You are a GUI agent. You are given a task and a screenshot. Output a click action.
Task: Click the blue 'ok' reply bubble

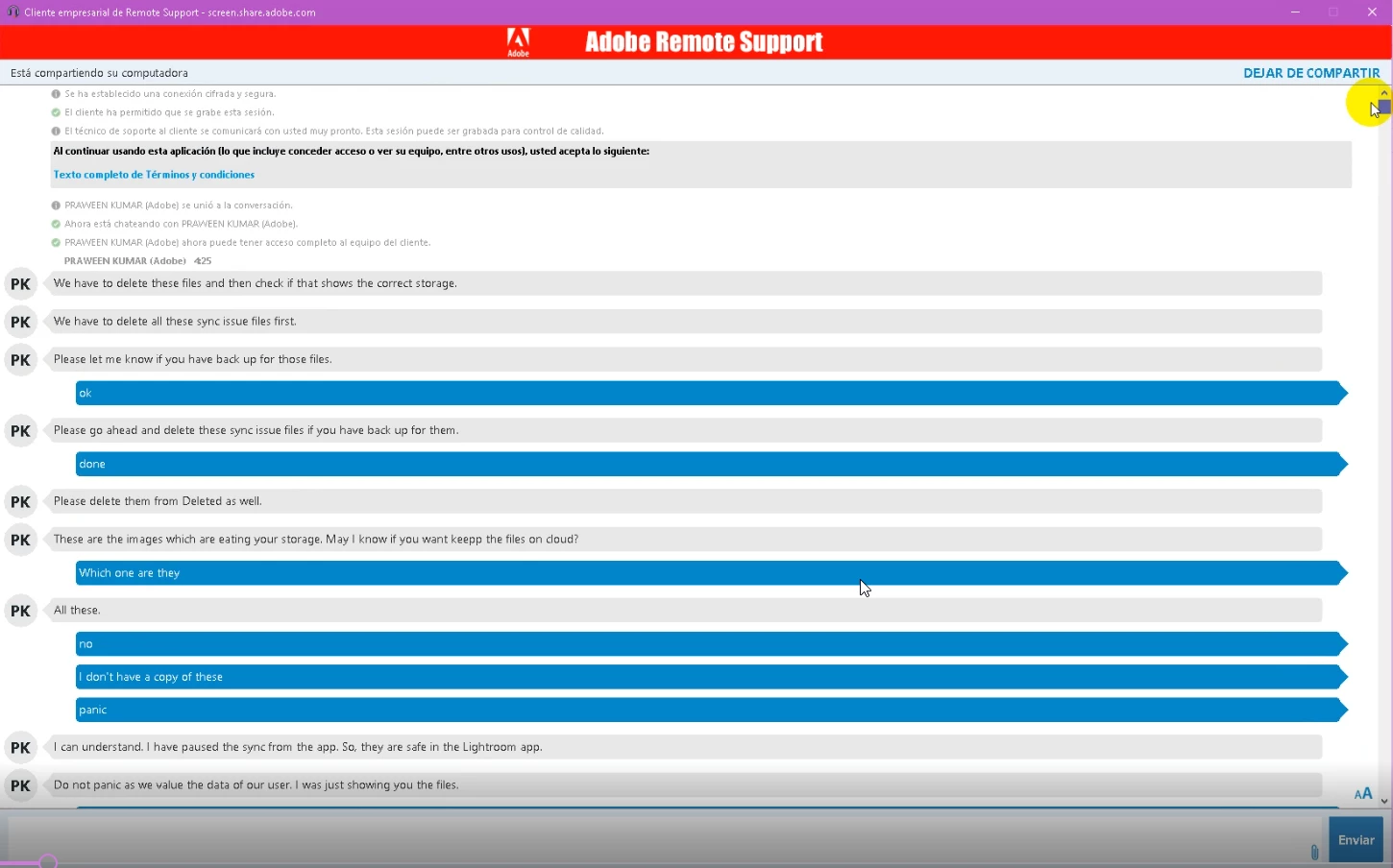[711, 393]
